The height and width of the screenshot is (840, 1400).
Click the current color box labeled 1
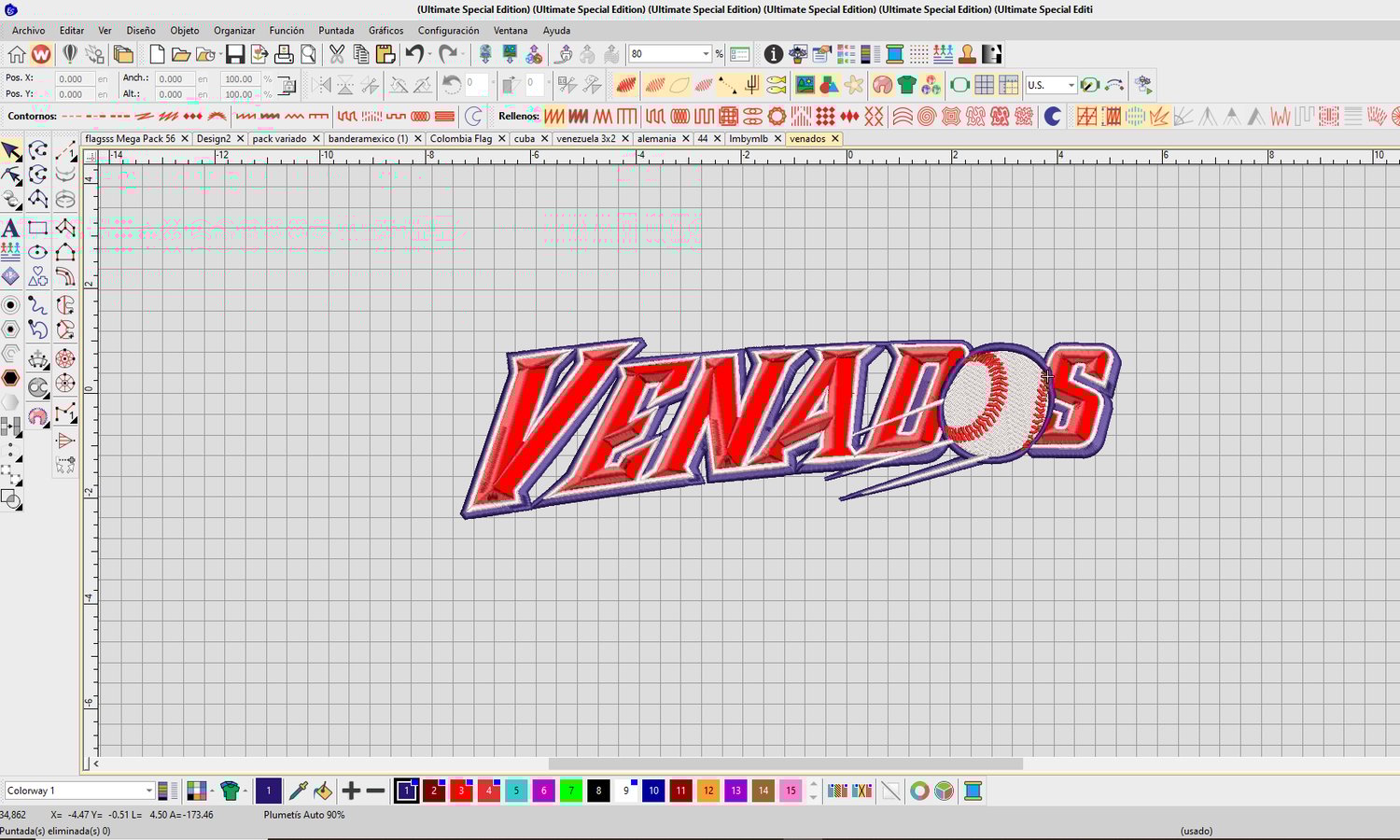[x=268, y=791]
